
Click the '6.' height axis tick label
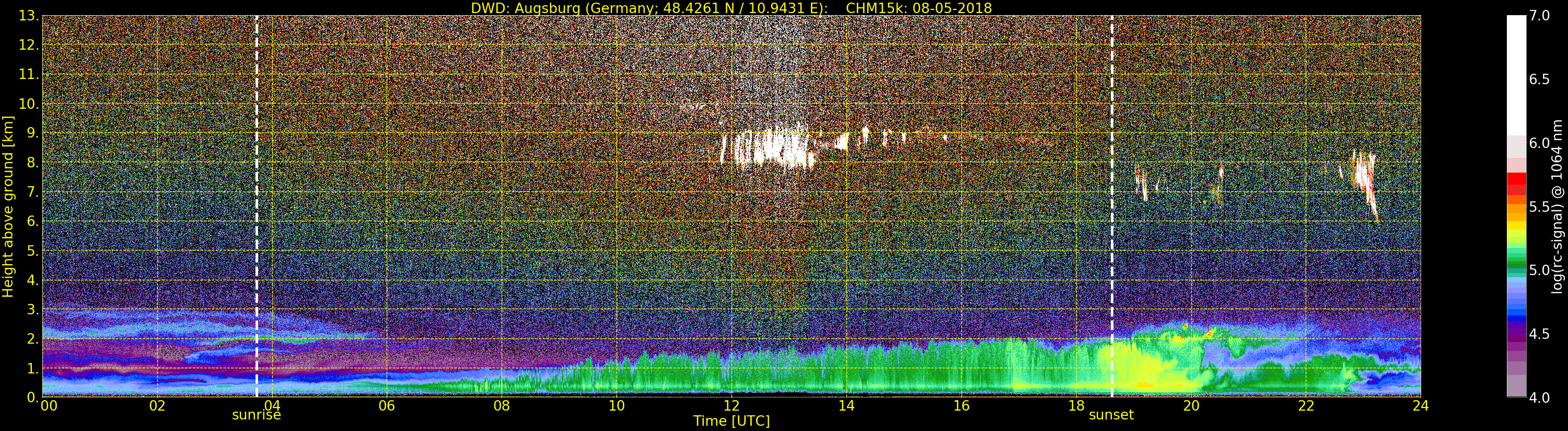[32, 221]
